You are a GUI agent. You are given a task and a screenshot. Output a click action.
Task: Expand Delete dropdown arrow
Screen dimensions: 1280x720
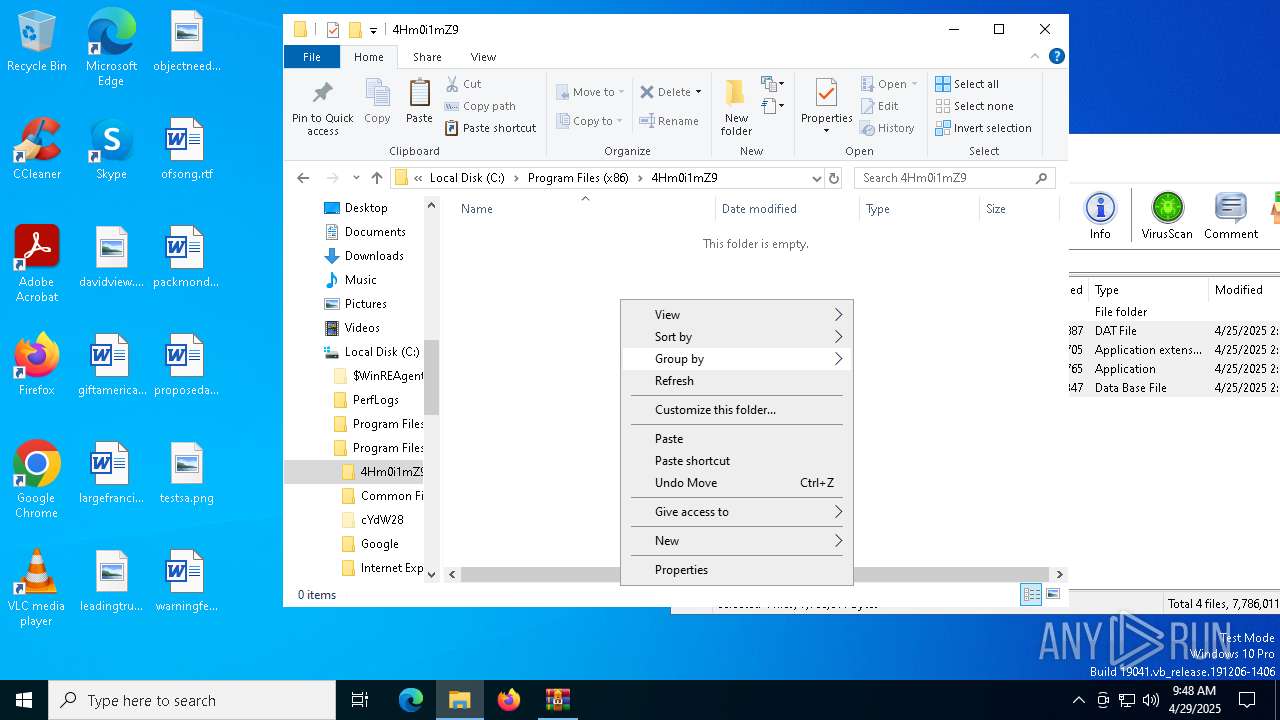click(x=698, y=92)
